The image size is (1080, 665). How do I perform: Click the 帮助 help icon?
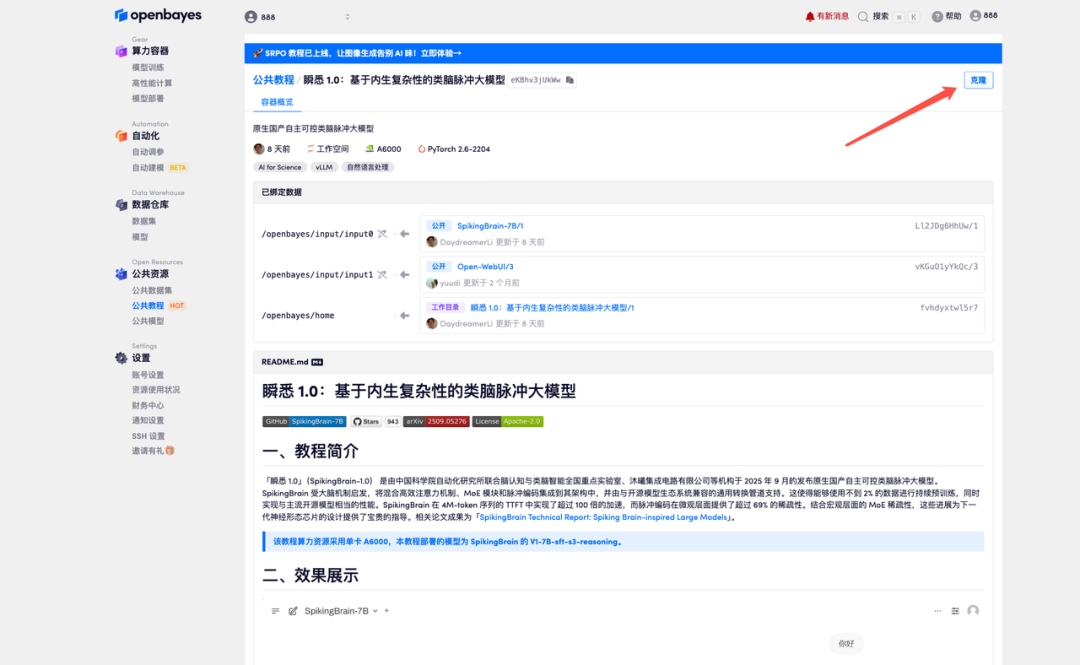(x=937, y=16)
